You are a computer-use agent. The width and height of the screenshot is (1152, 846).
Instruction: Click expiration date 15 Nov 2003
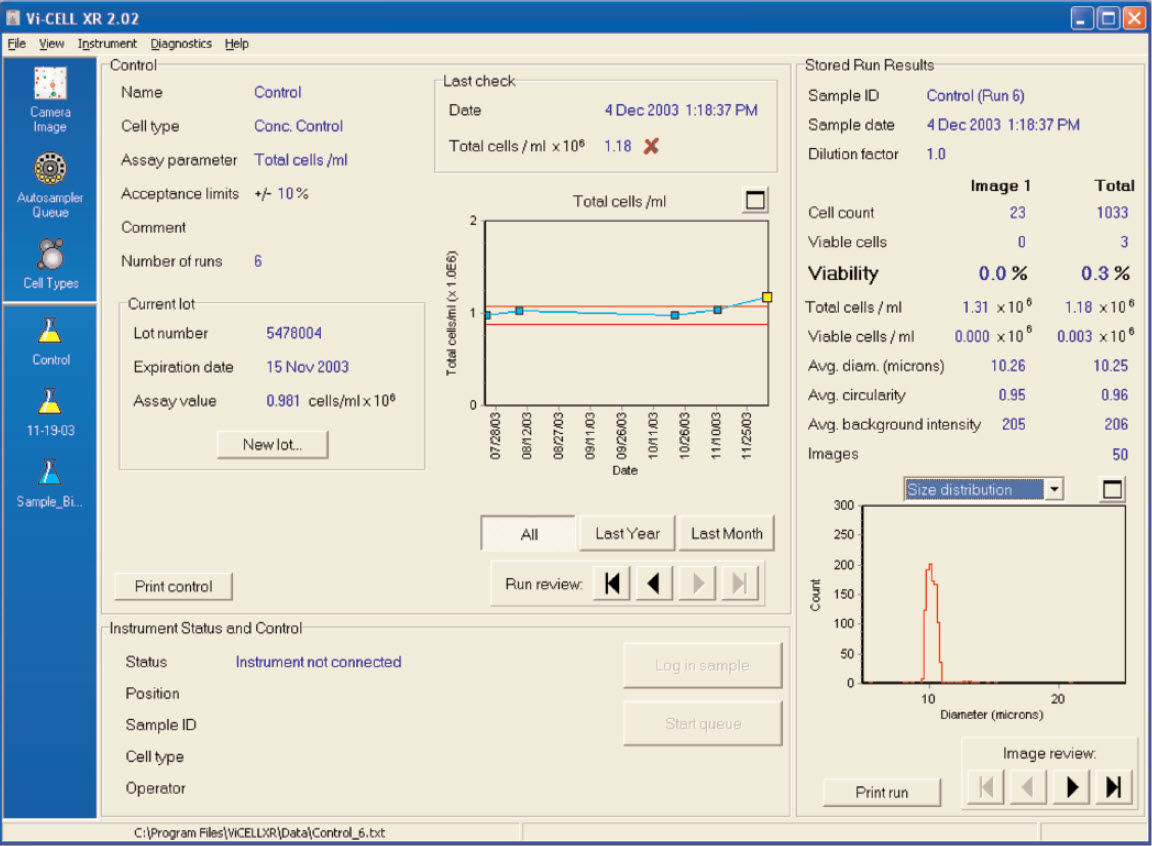307,367
